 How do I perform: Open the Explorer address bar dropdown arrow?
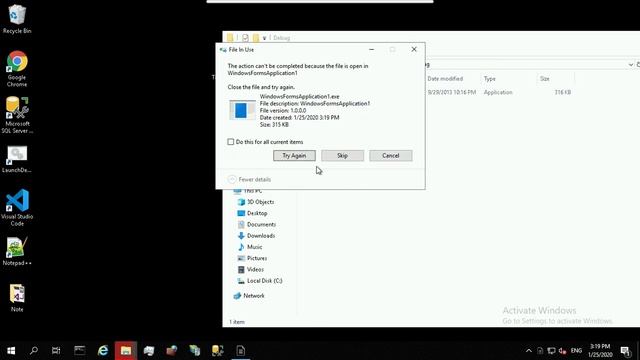631,65
